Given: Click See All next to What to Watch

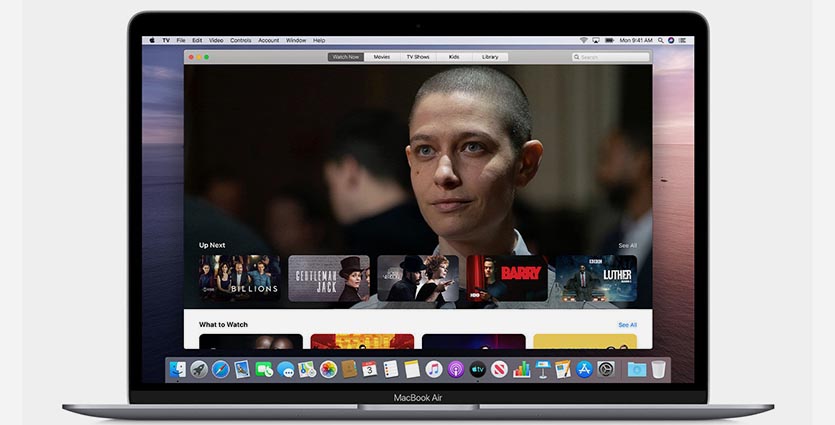Looking at the screenshot, I should click(x=627, y=325).
